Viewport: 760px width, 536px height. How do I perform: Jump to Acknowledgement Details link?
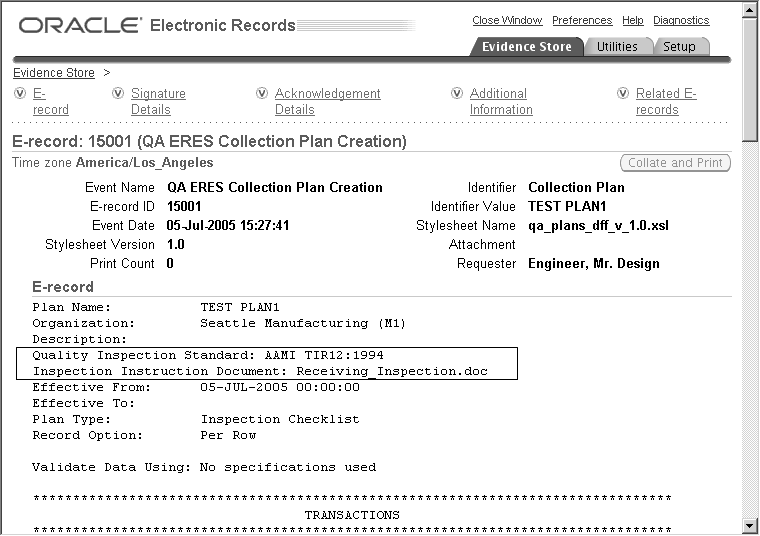tap(328, 101)
